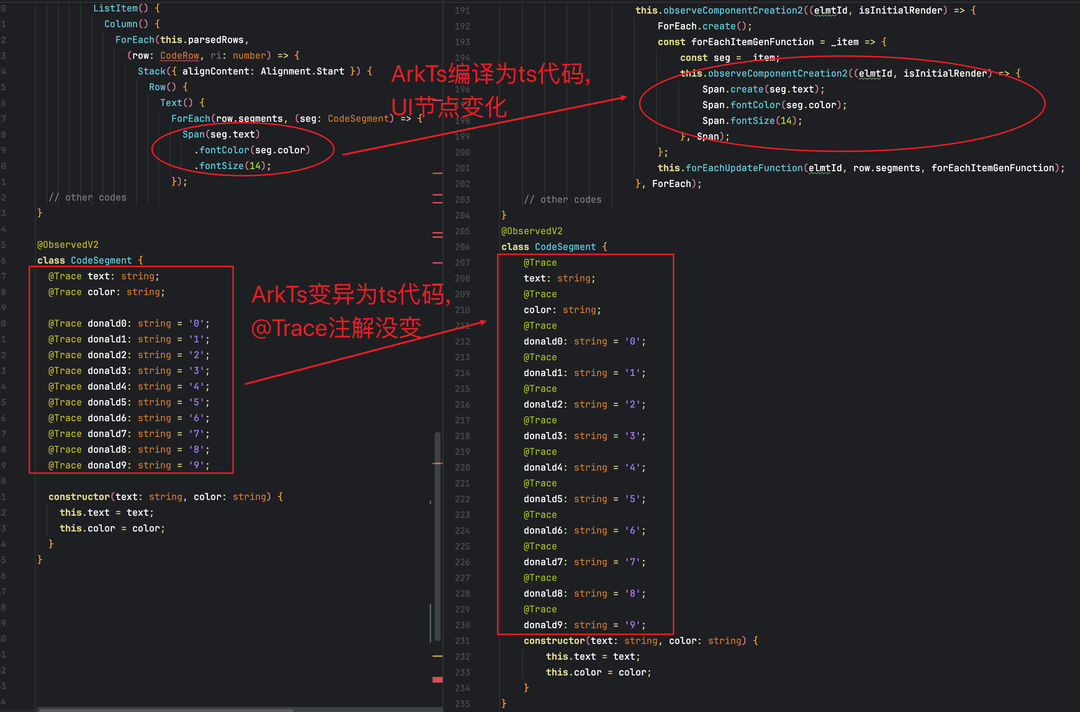Click '}, ForEach);' on line 202
The image size is (1080, 712).
coord(668,184)
